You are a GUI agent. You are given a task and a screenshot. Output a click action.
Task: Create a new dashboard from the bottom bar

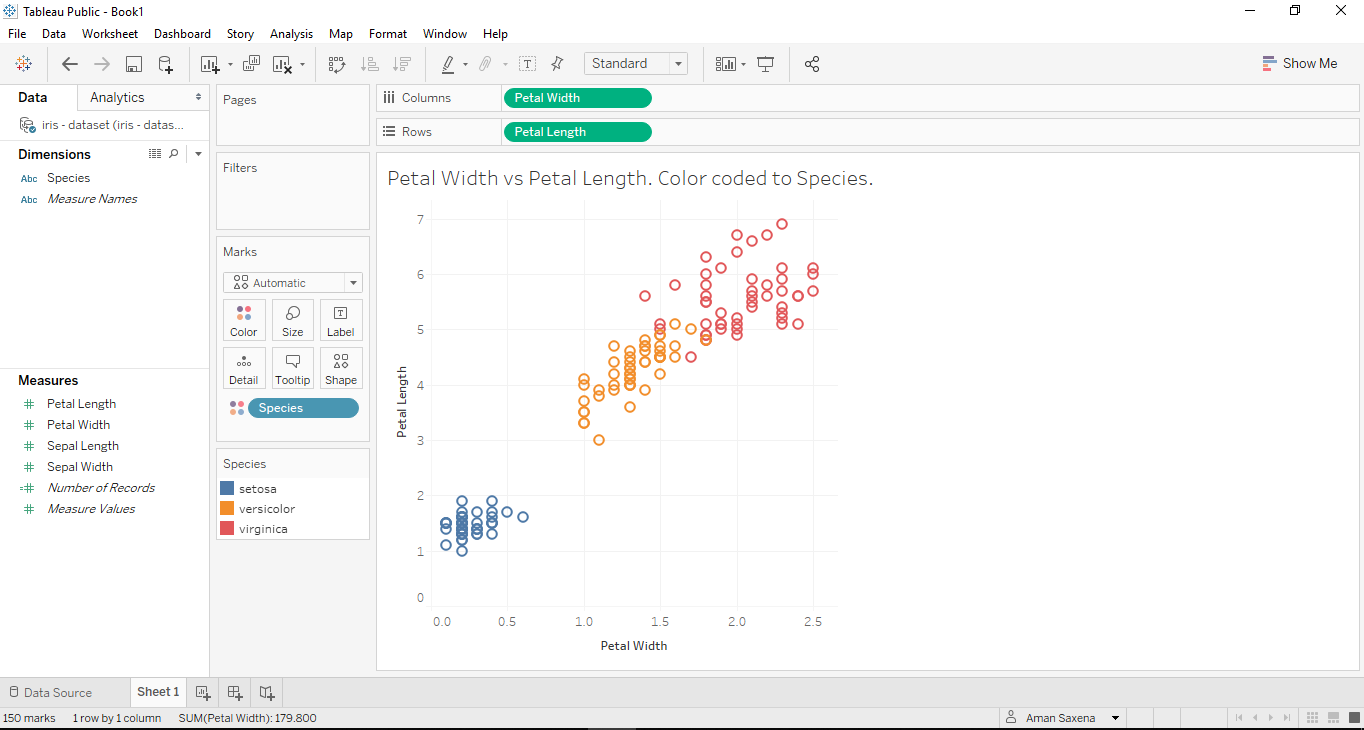234,692
